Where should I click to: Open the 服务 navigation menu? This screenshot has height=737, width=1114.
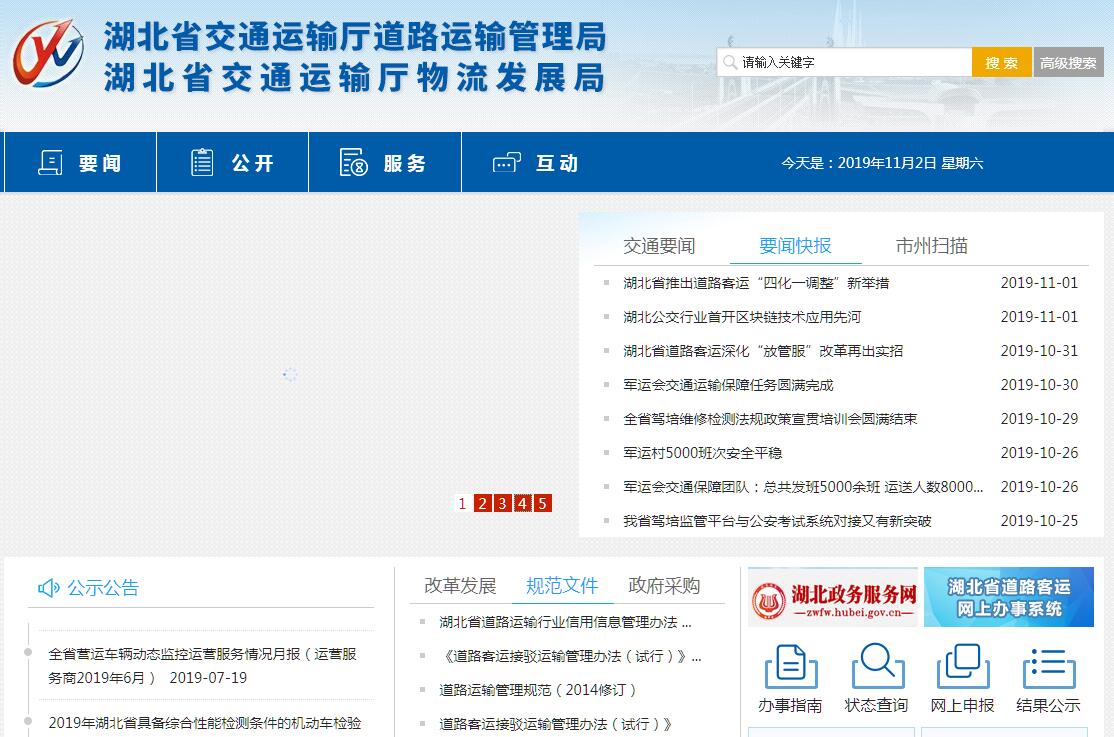tap(385, 162)
